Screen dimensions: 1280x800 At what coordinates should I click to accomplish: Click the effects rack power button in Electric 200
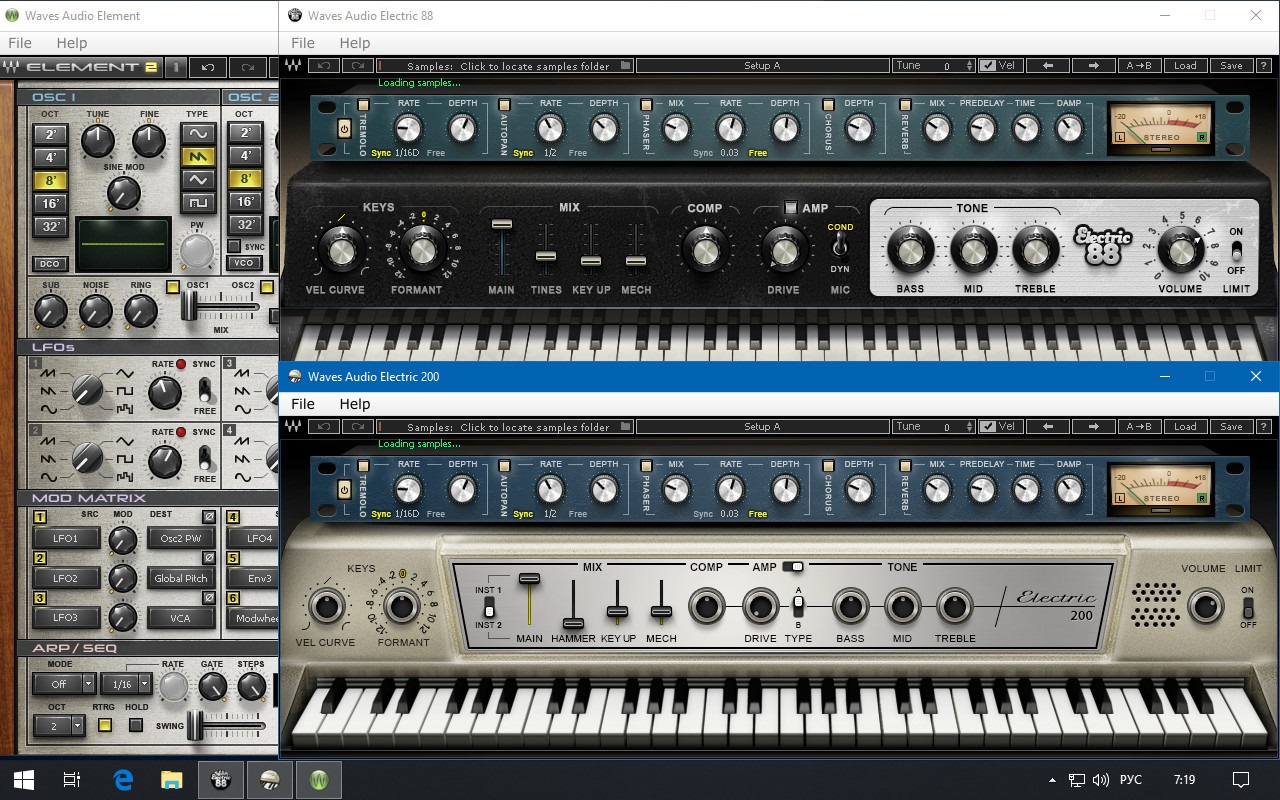coord(344,490)
